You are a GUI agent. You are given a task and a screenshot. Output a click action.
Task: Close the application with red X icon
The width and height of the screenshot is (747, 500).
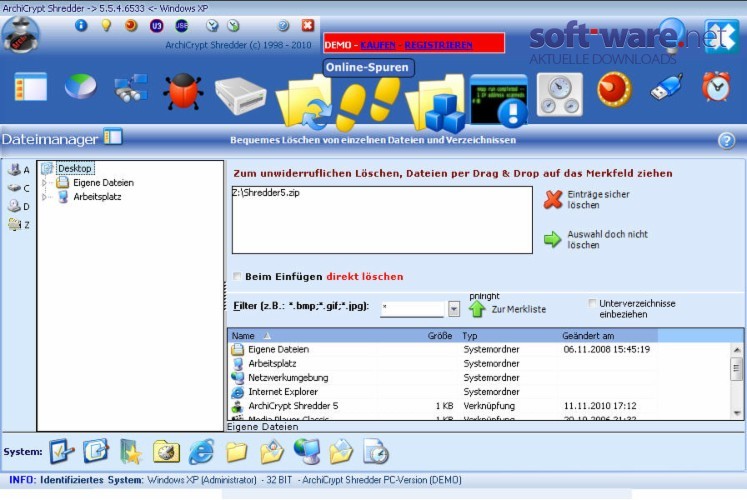coord(308,25)
